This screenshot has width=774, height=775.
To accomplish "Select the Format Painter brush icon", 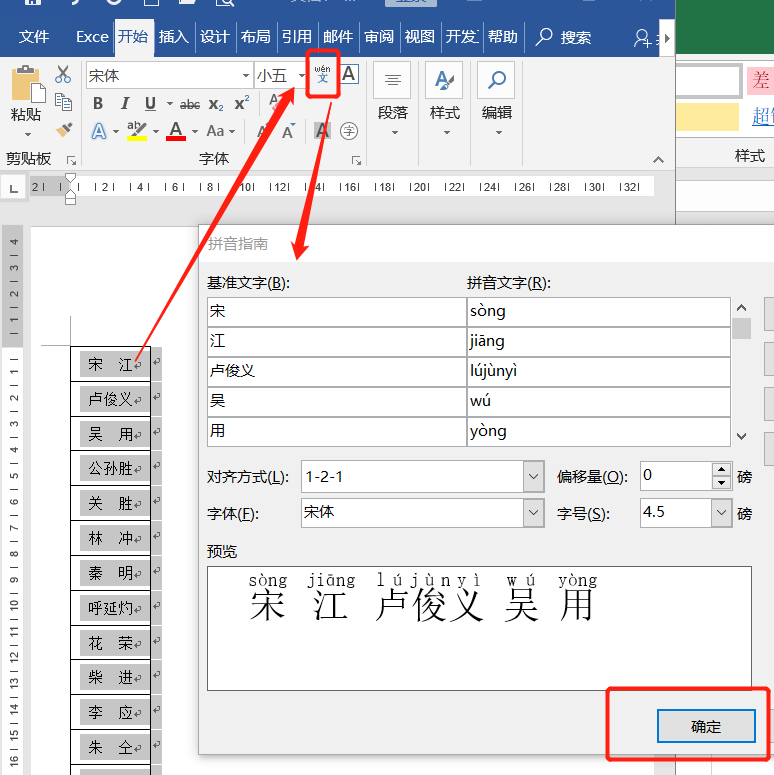I will [x=64, y=129].
